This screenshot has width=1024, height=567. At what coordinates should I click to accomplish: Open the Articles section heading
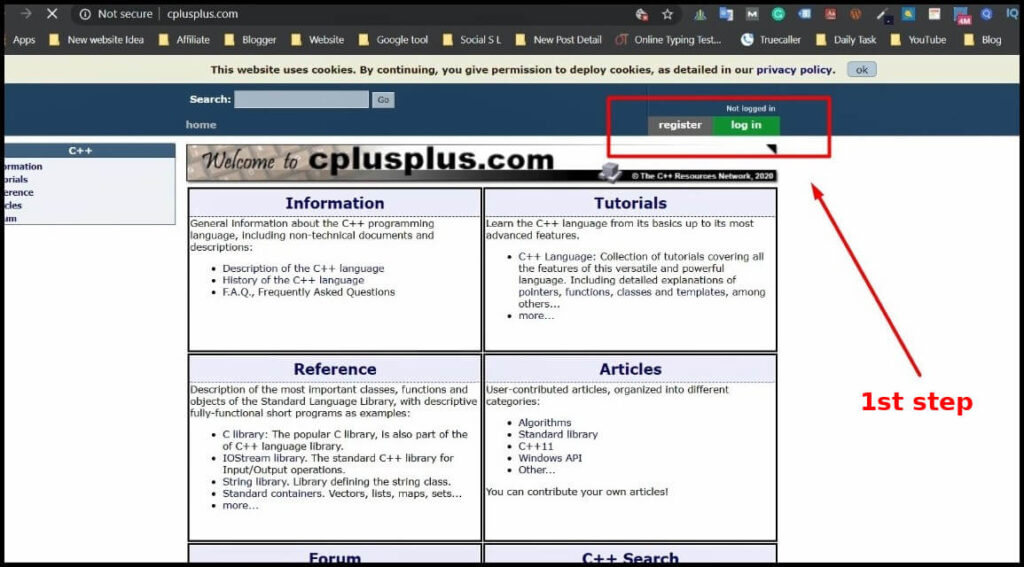(x=630, y=369)
